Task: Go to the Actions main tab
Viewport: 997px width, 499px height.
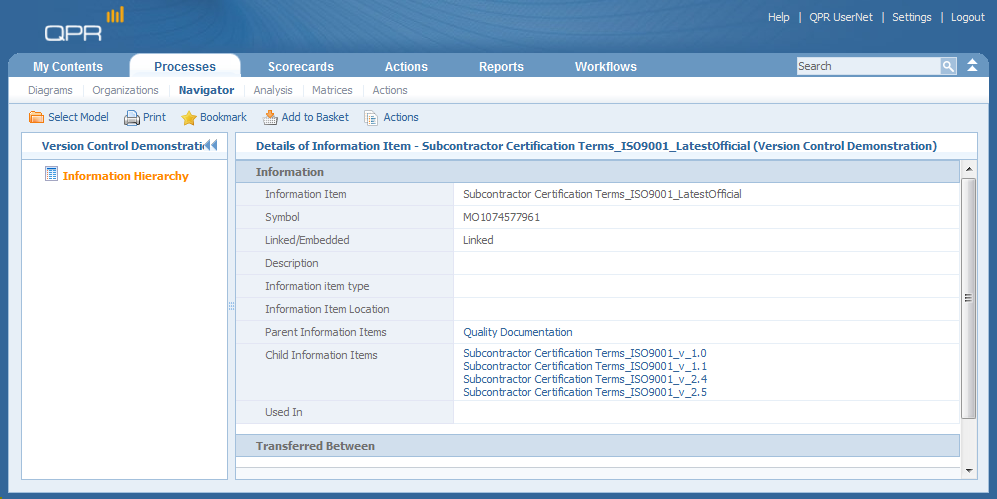Action: [406, 67]
